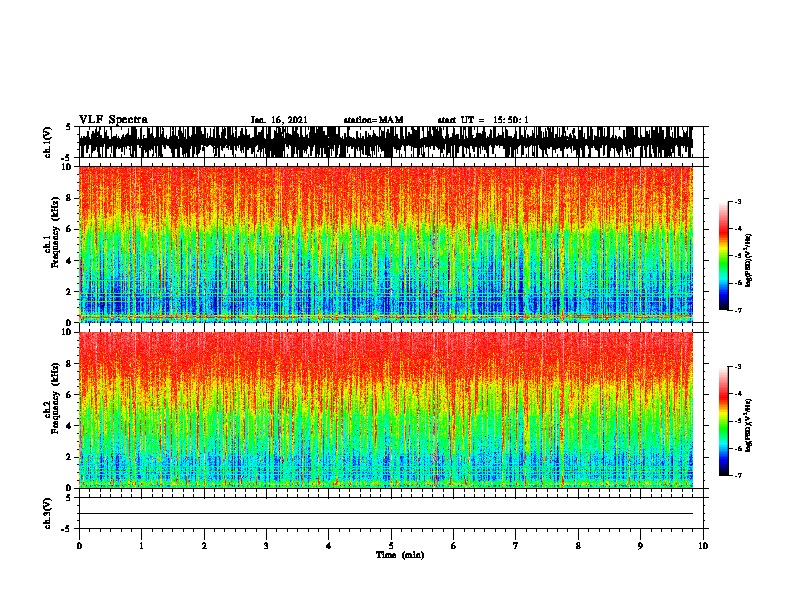Click the '6' kHz tick on ch.1 spectrogram
792x612 pixels.
coord(69,229)
